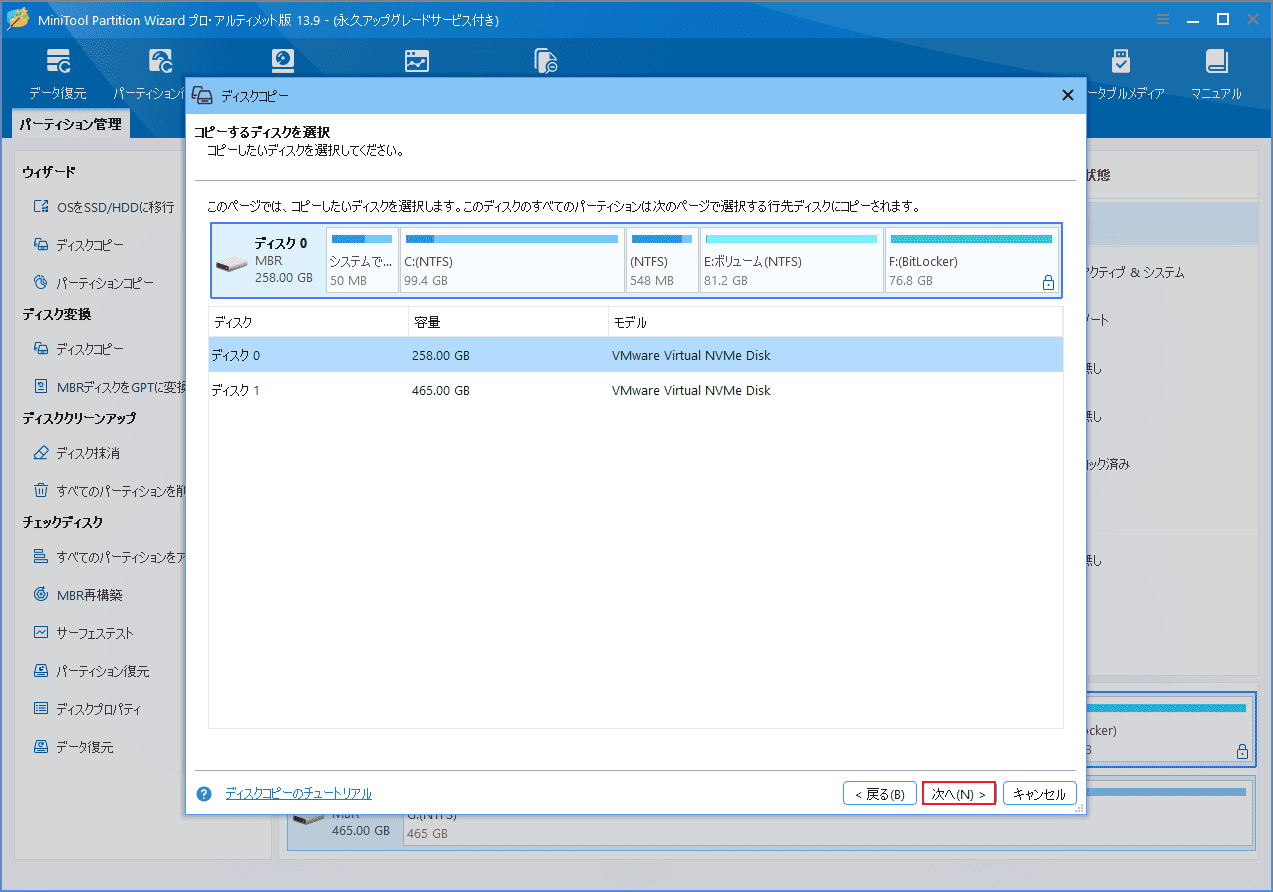Image resolution: width=1273 pixels, height=892 pixels.
Task: Open Partition Recovery in the sidebar
Action: 91,671
